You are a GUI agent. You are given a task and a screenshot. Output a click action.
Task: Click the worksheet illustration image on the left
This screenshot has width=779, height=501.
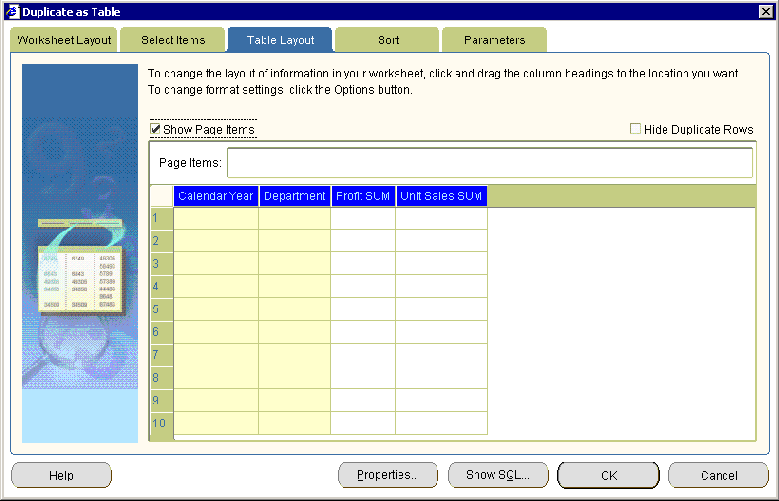[79, 253]
